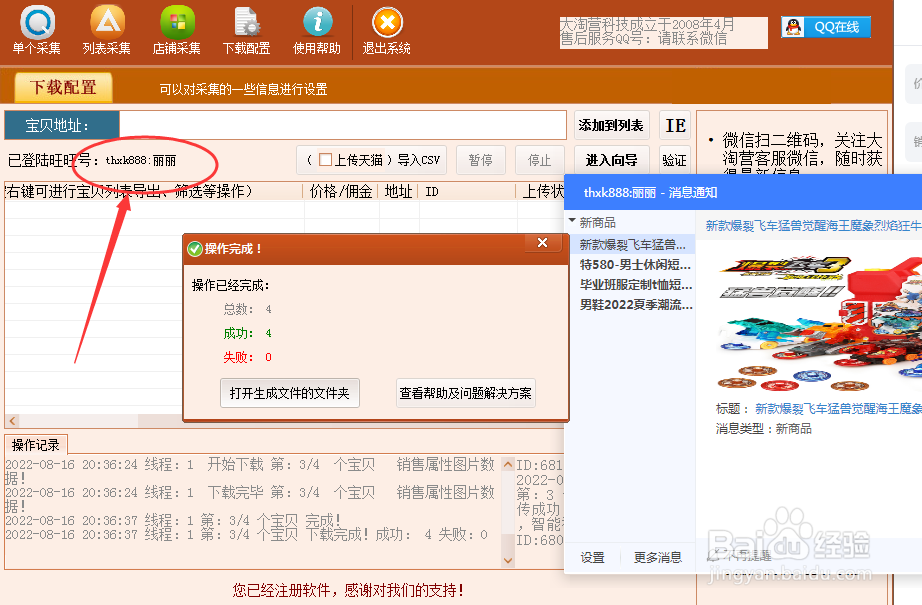Click the 宝贝地址 address input field
Screen dimensions: 922x605
tap(340, 125)
